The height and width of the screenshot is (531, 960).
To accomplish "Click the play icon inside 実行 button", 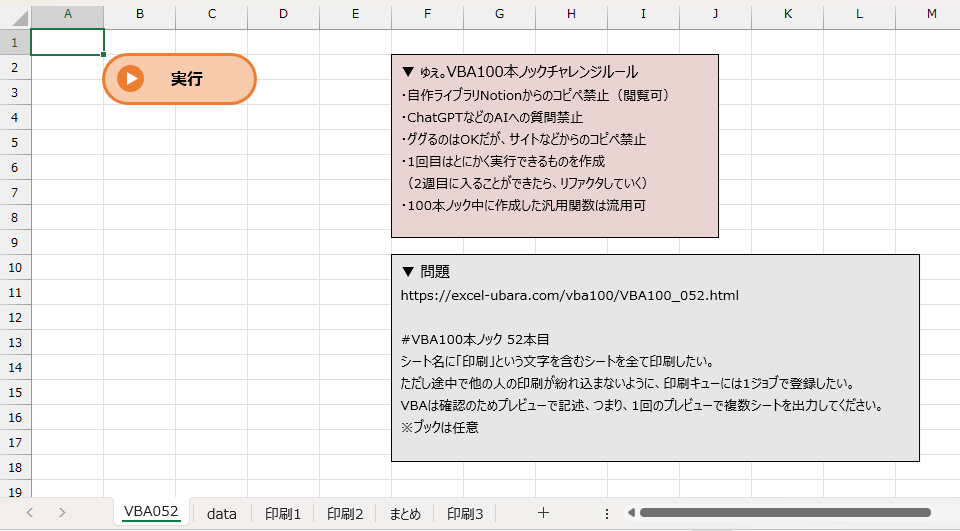I will [x=130, y=79].
